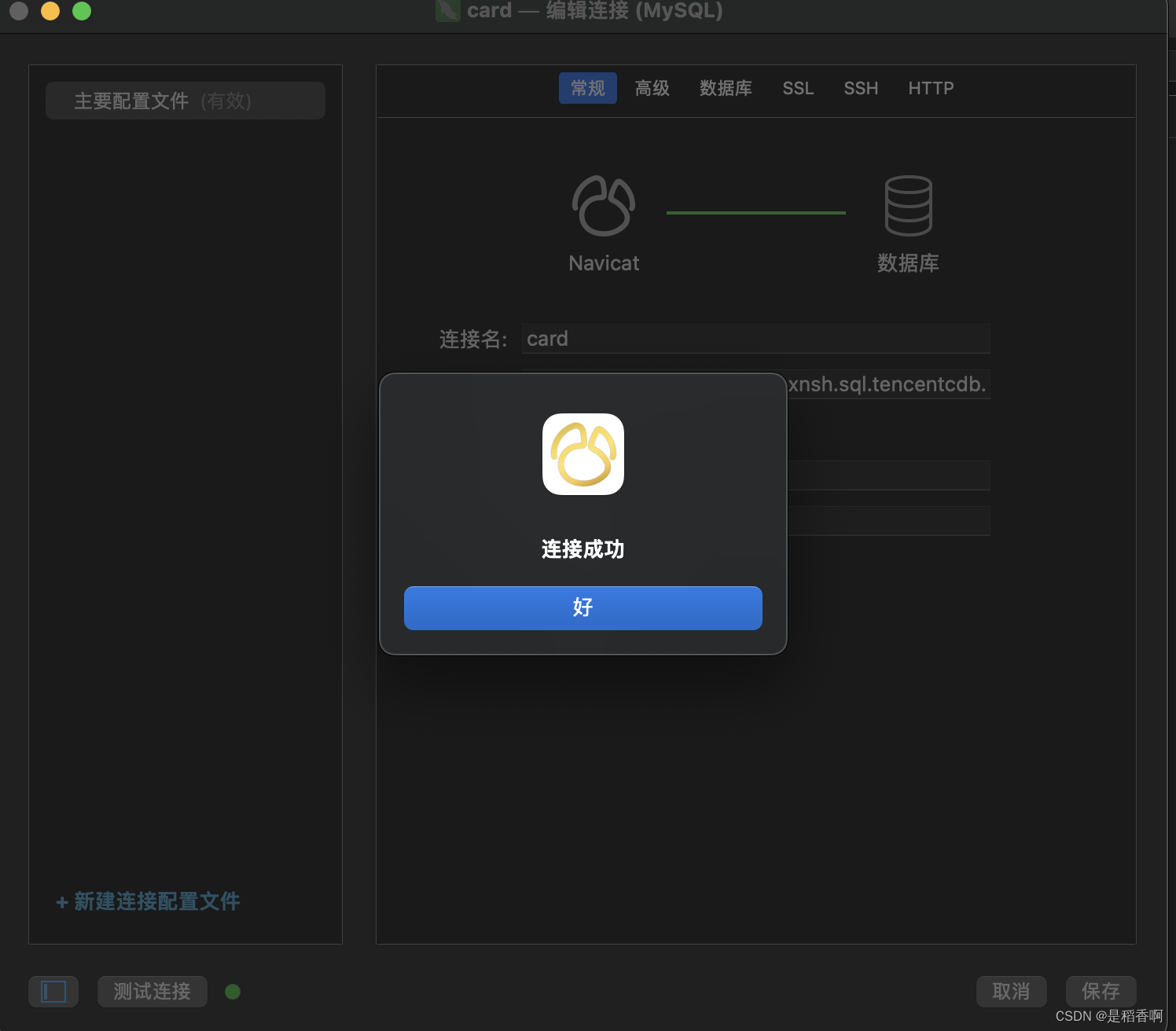This screenshot has width=1176, height=1031.
Task: Click the green zoom window button
Action: [x=82, y=11]
